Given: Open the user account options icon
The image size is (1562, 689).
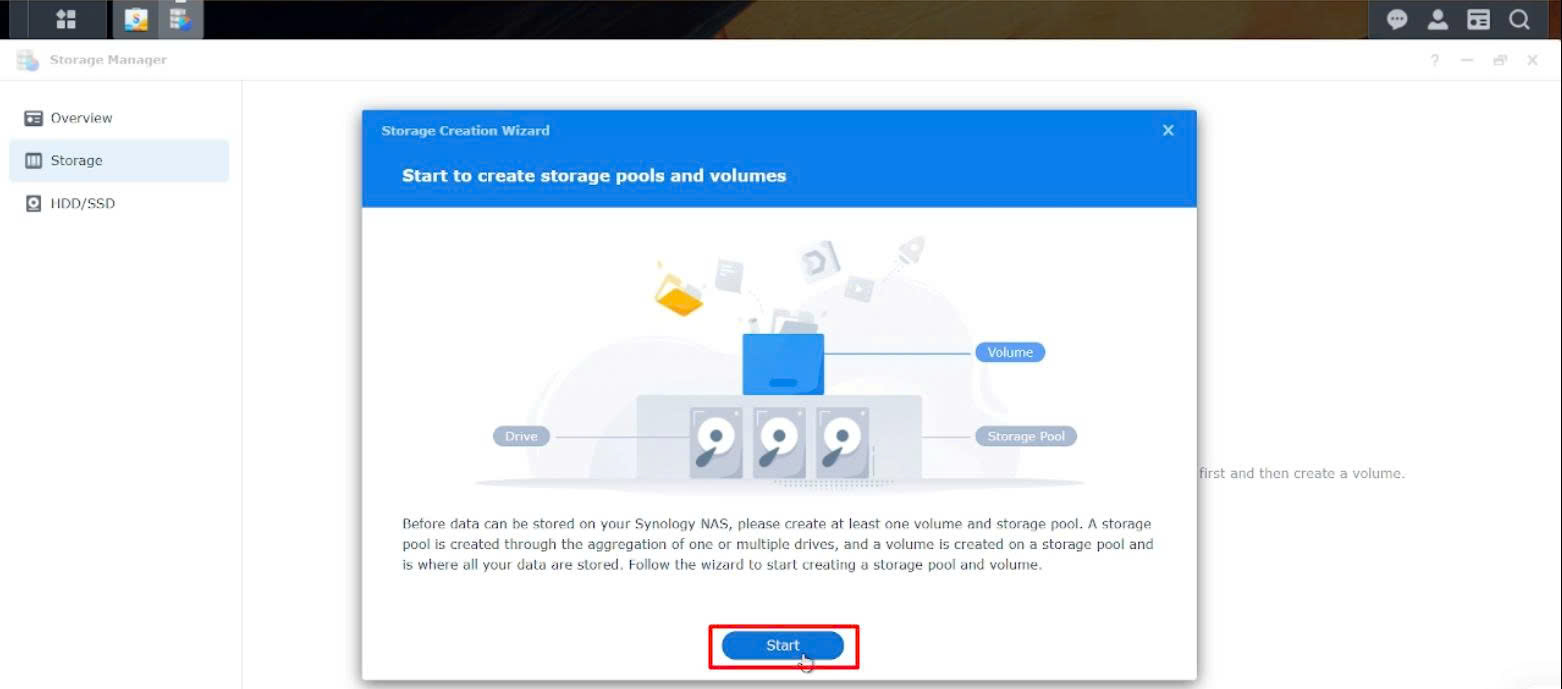Looking at the screenshot, I should click(1437, 19).
